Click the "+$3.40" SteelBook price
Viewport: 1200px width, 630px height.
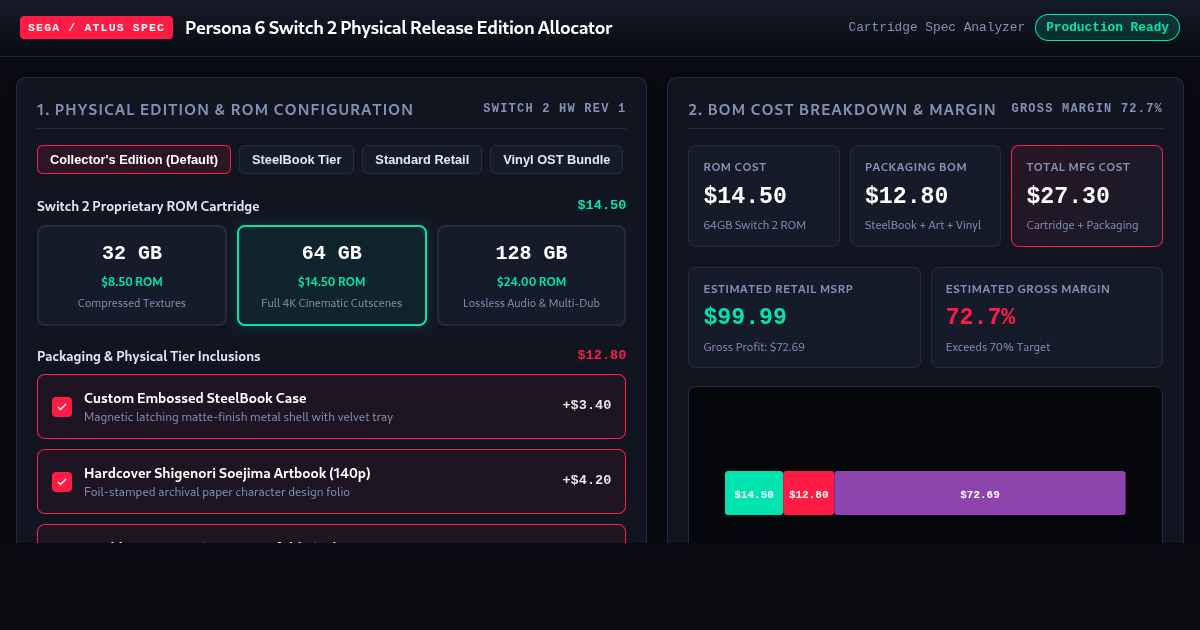[x=587, y=406]
